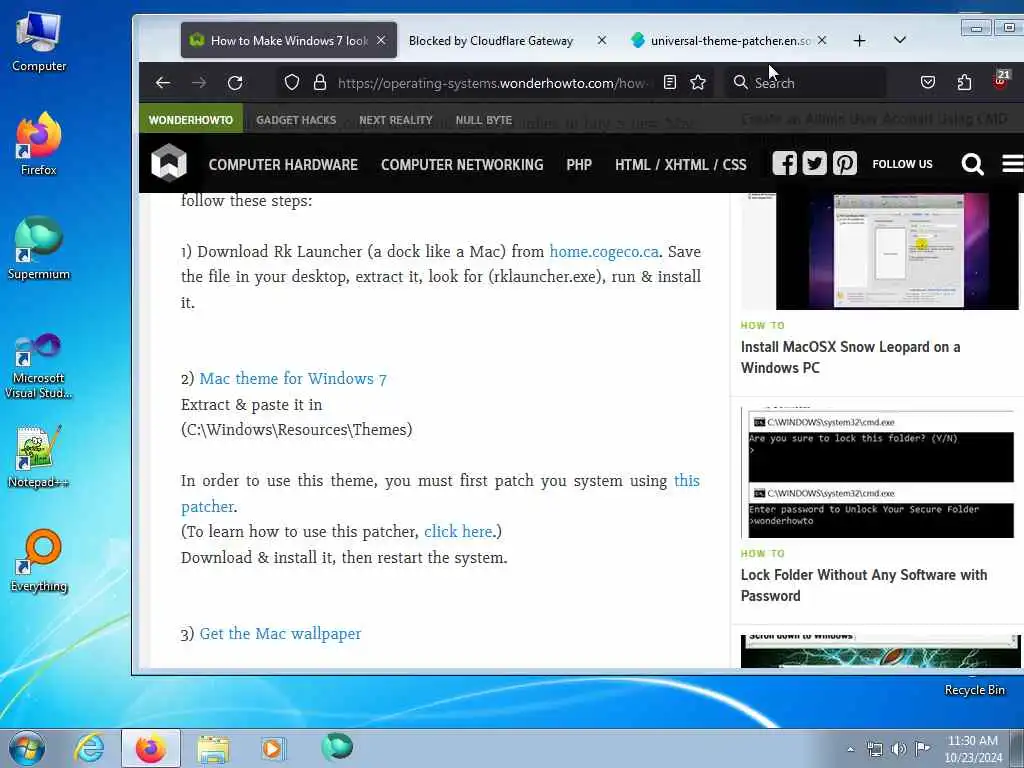Click the extension icon with 21 badge
The height and width of the screenshot is (768, 1024).
[x=1000, y=80]
